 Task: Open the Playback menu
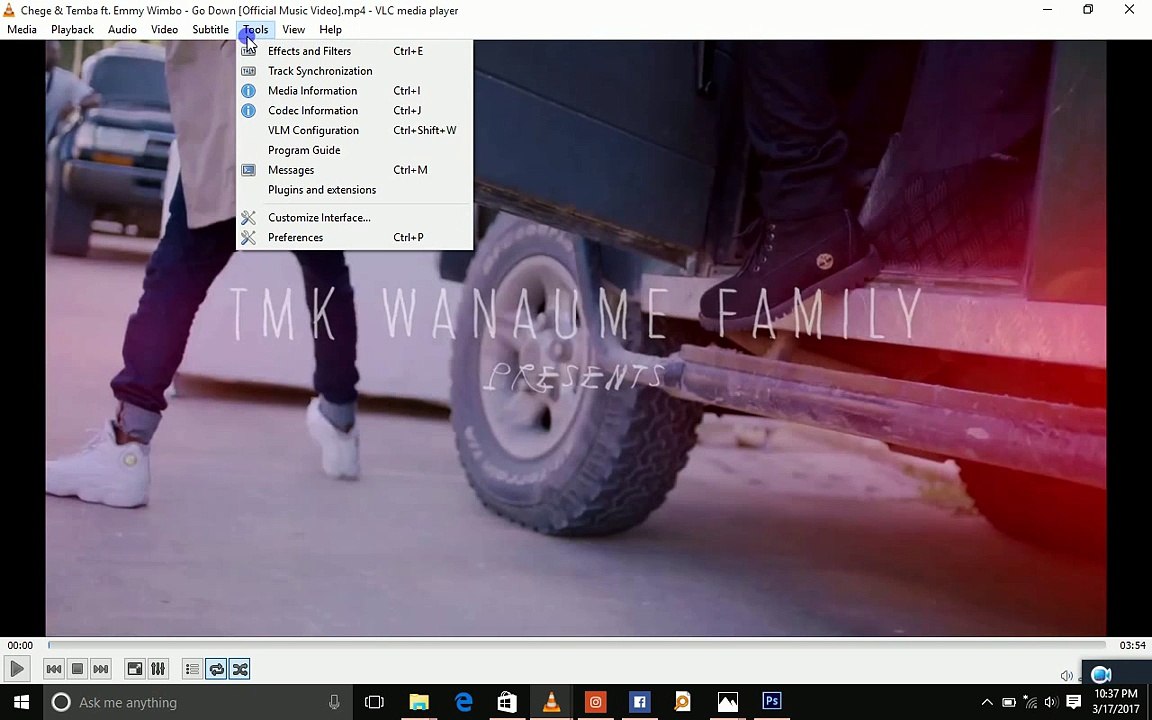pyautogui.click(x=72, y=29)
